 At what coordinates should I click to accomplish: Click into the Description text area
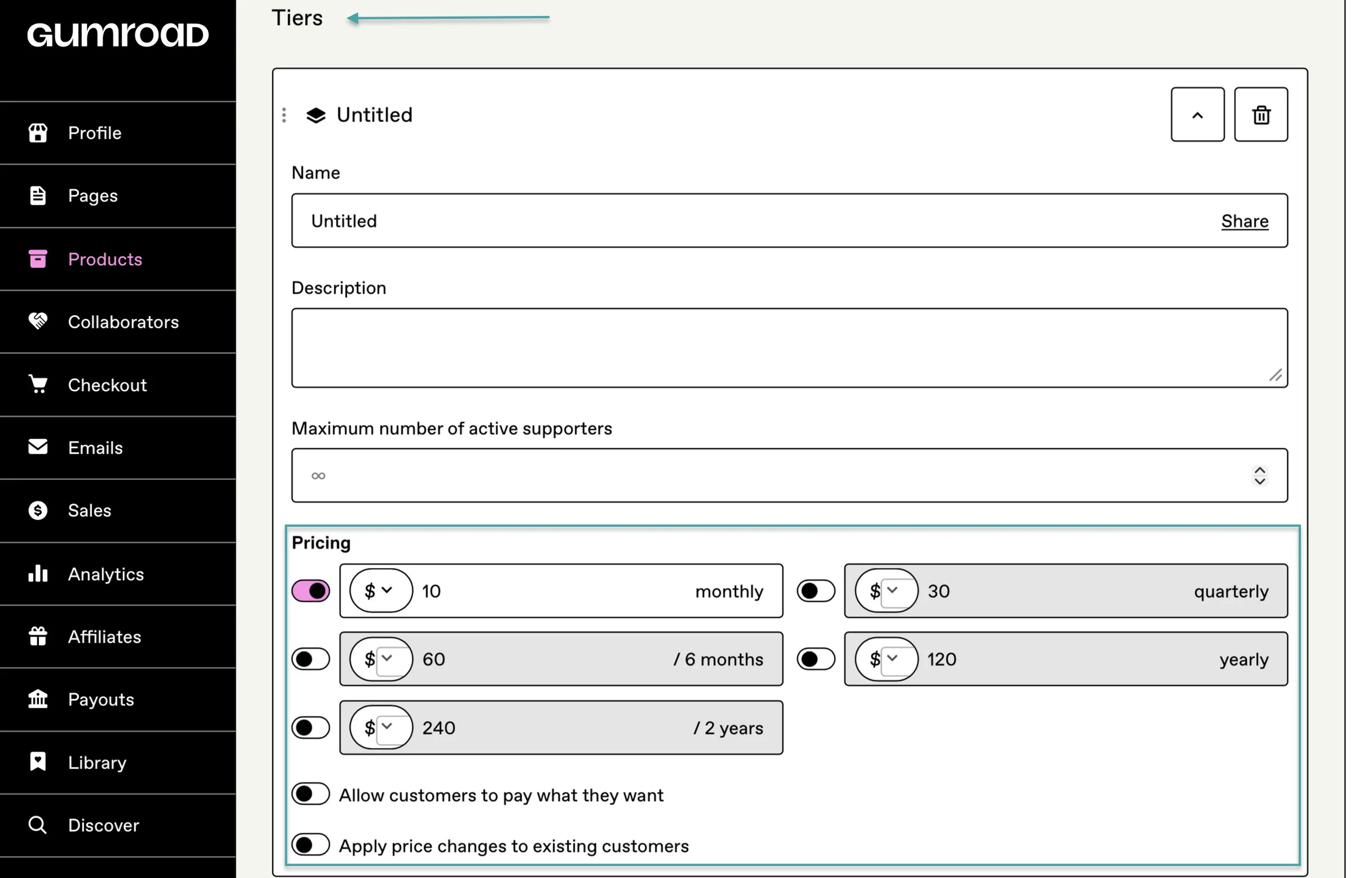point(789,348)
